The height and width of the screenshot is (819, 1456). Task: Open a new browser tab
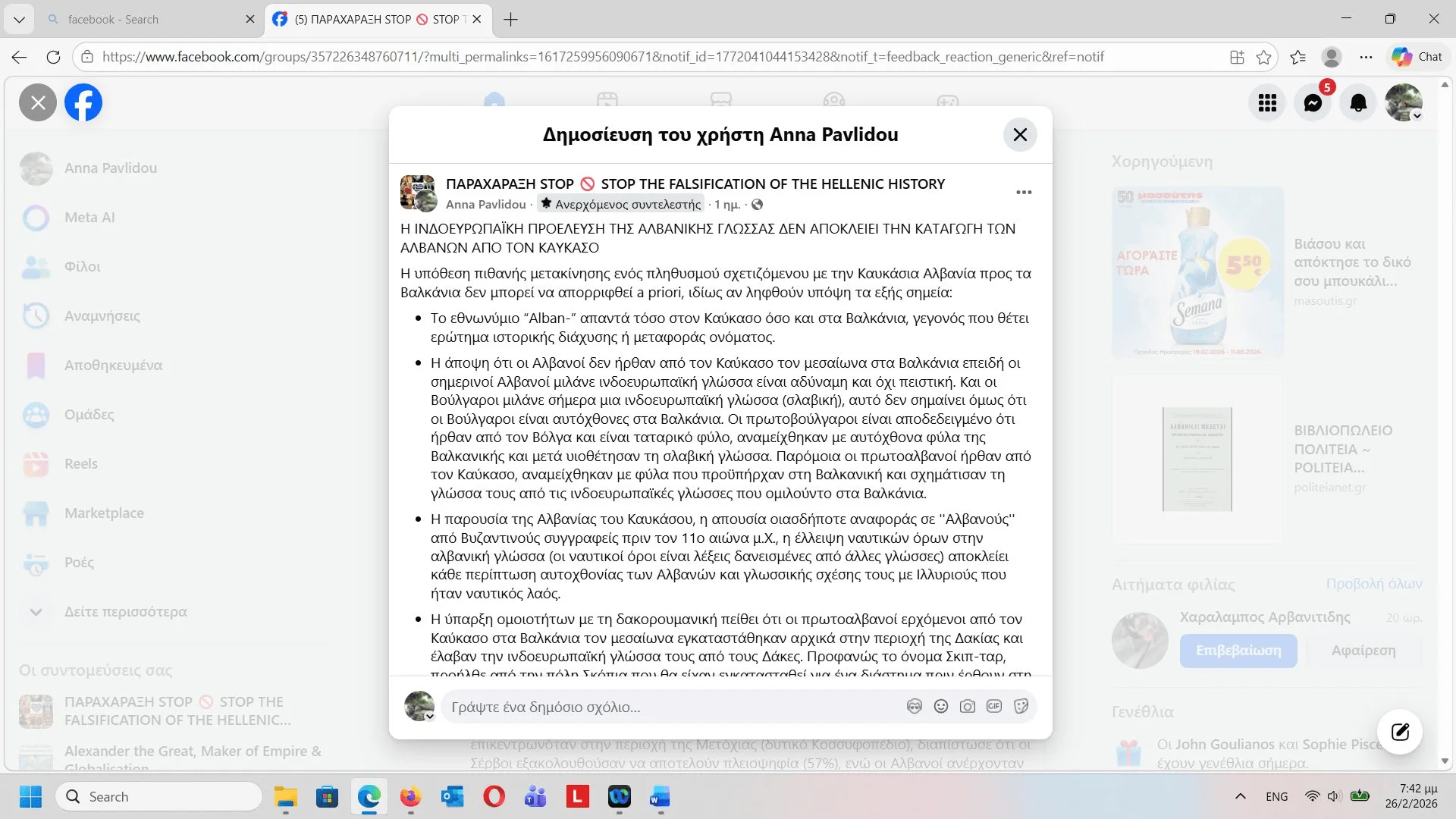coord(511,19)
